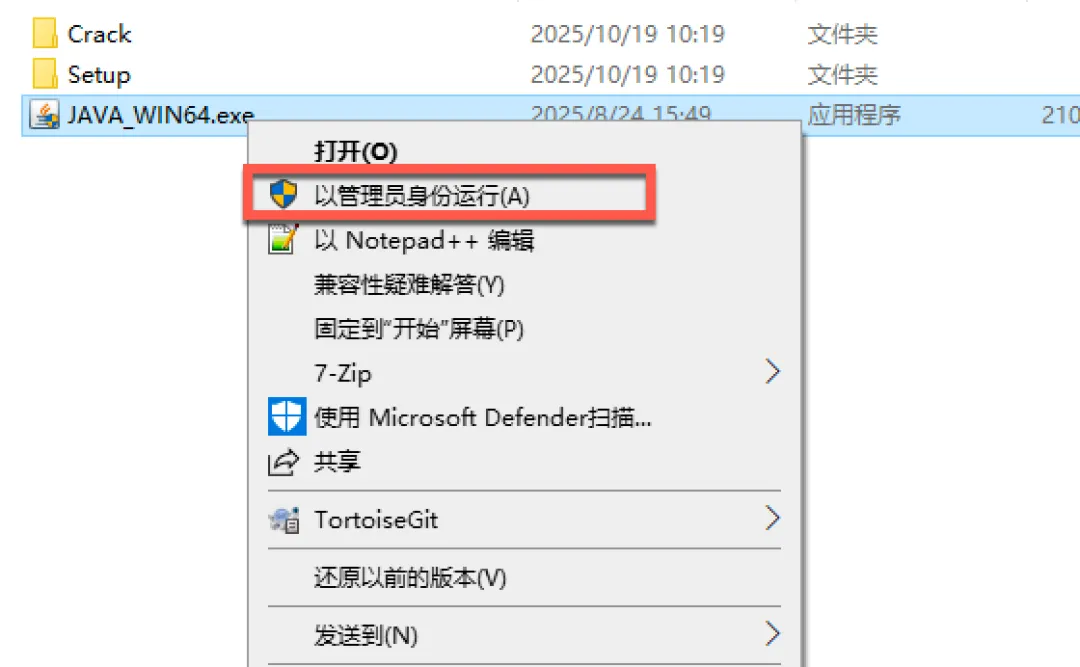Choose 兼容性疑难解答(Y) menu item
This screenshot has width=1080, height=667.
tap(409, 285)
